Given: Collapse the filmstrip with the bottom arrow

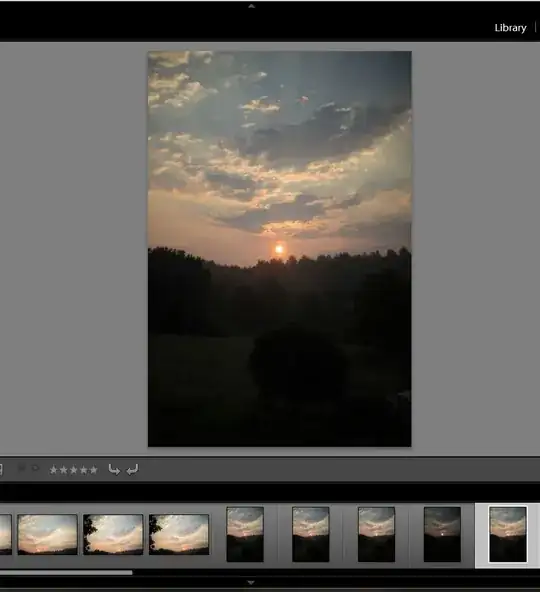Looking at the screenshot, I should pyautogui.click(x=251, y=583).
